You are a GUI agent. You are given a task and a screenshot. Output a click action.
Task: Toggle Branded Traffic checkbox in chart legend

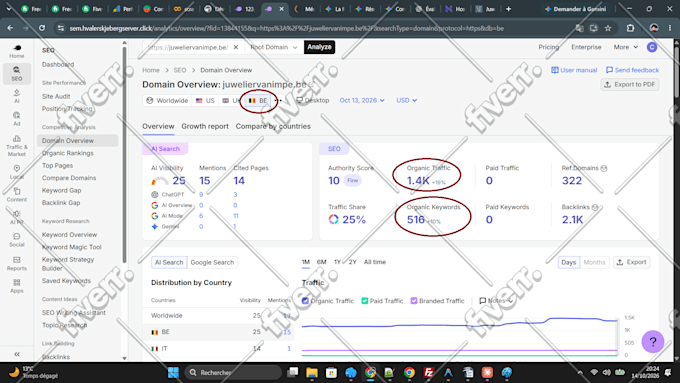[414, 301]
